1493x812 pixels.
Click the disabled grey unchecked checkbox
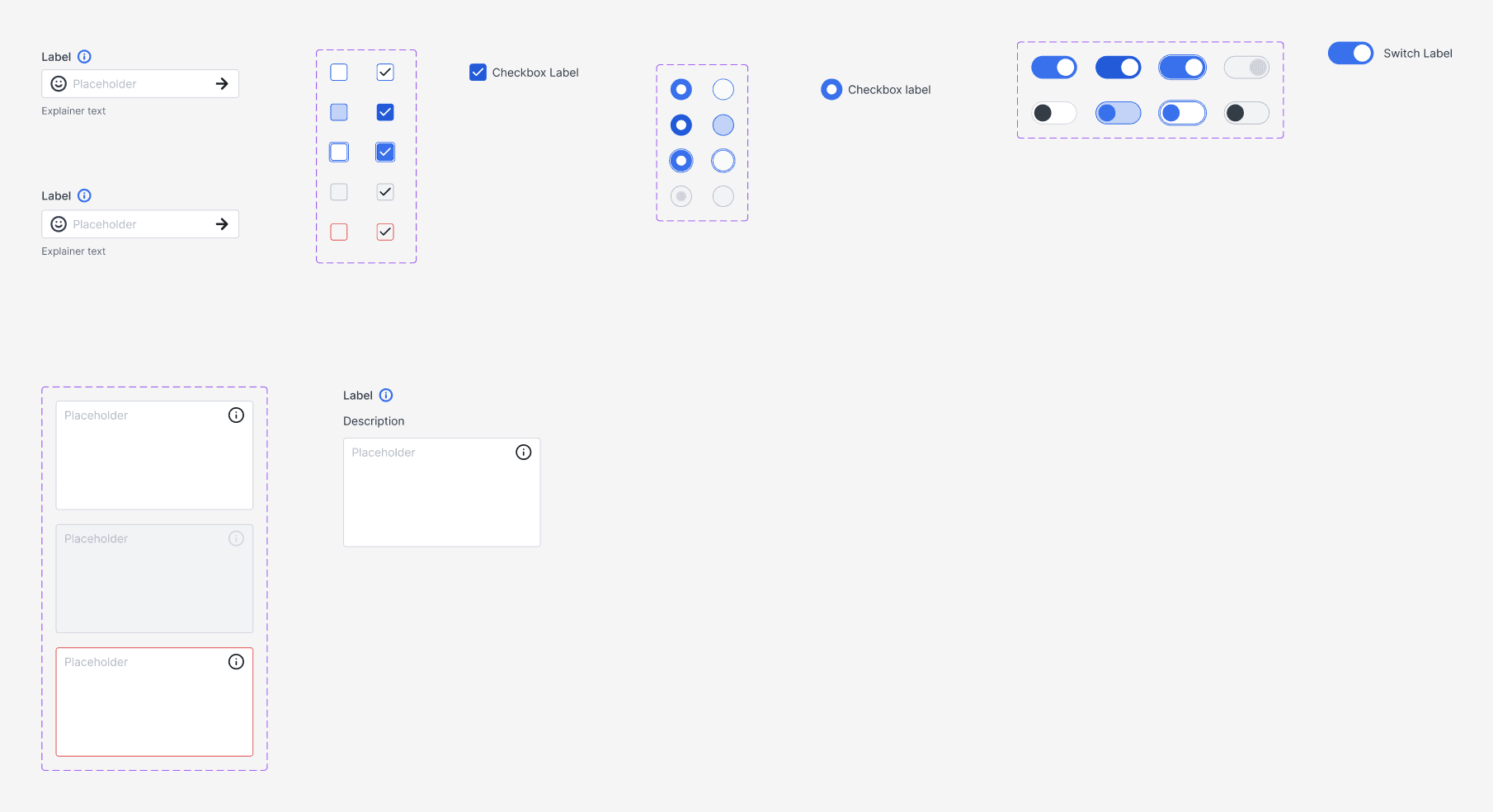click(339, 192)
